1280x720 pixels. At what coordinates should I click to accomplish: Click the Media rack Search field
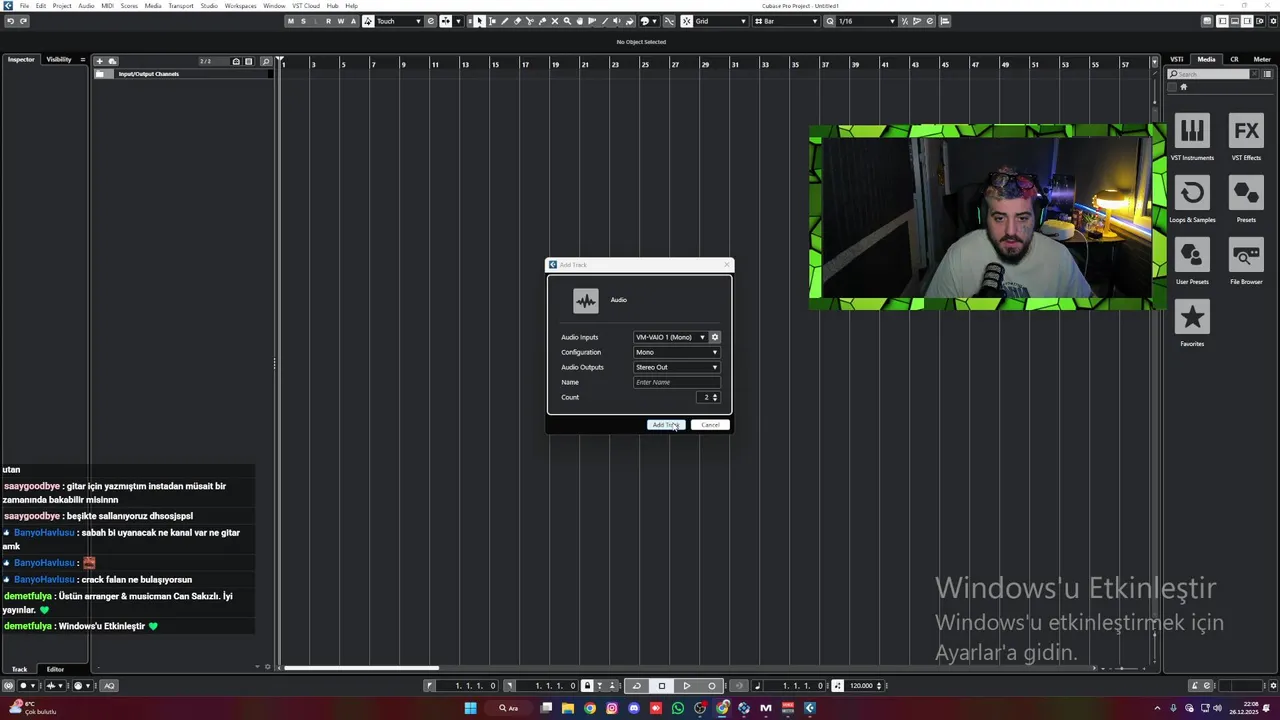pyautogui.click(x=1210, y=74)
